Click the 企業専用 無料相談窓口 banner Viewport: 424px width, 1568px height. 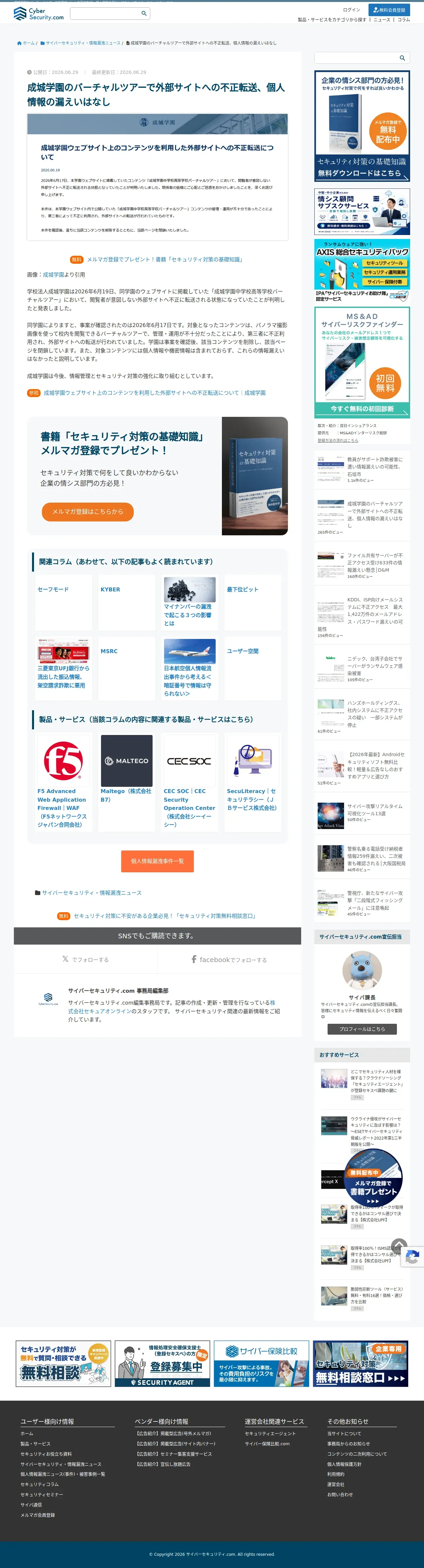(361, 1364)
